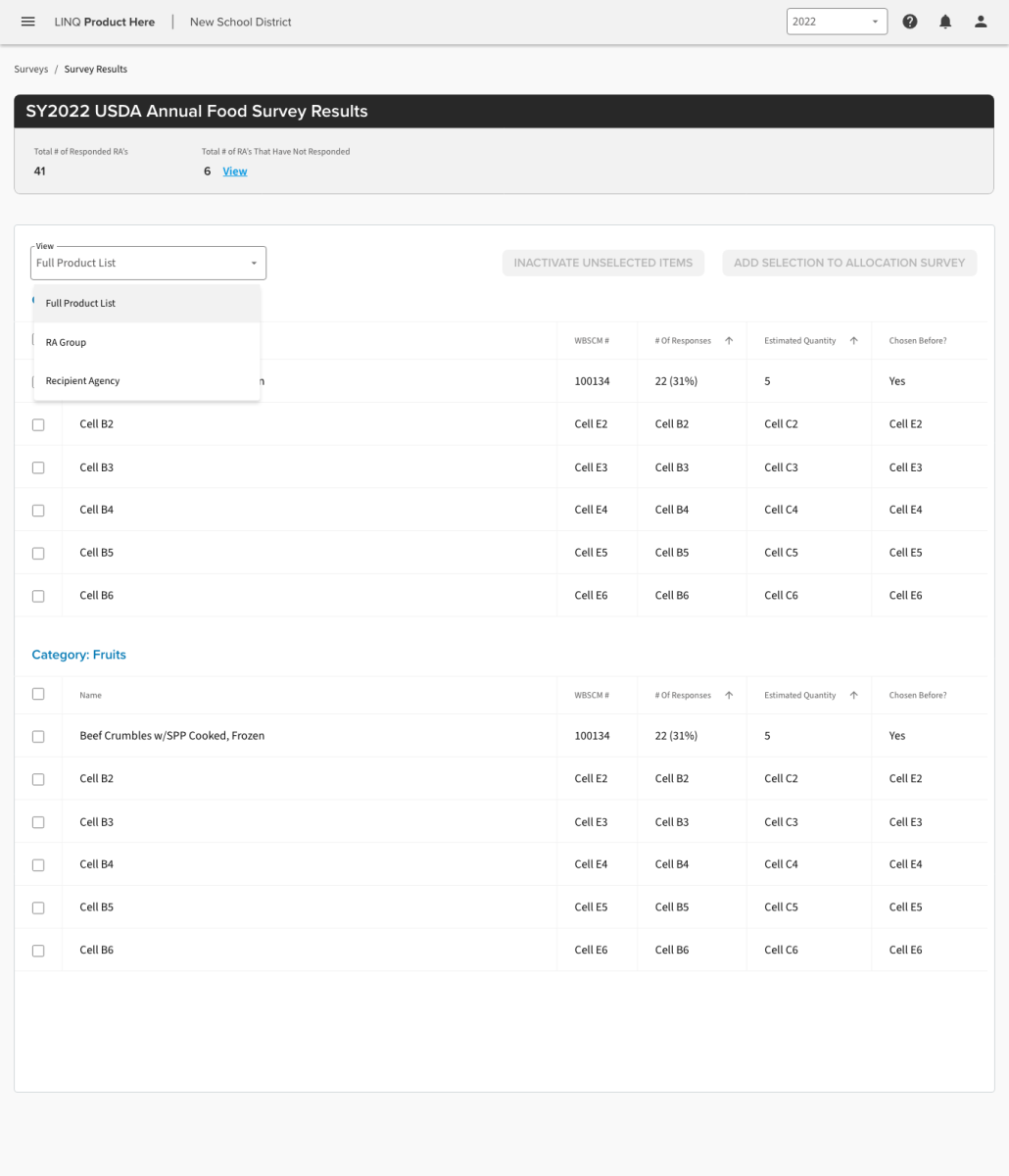
Task: Click the help question mark icon
Action: click(x=910, y=22)
